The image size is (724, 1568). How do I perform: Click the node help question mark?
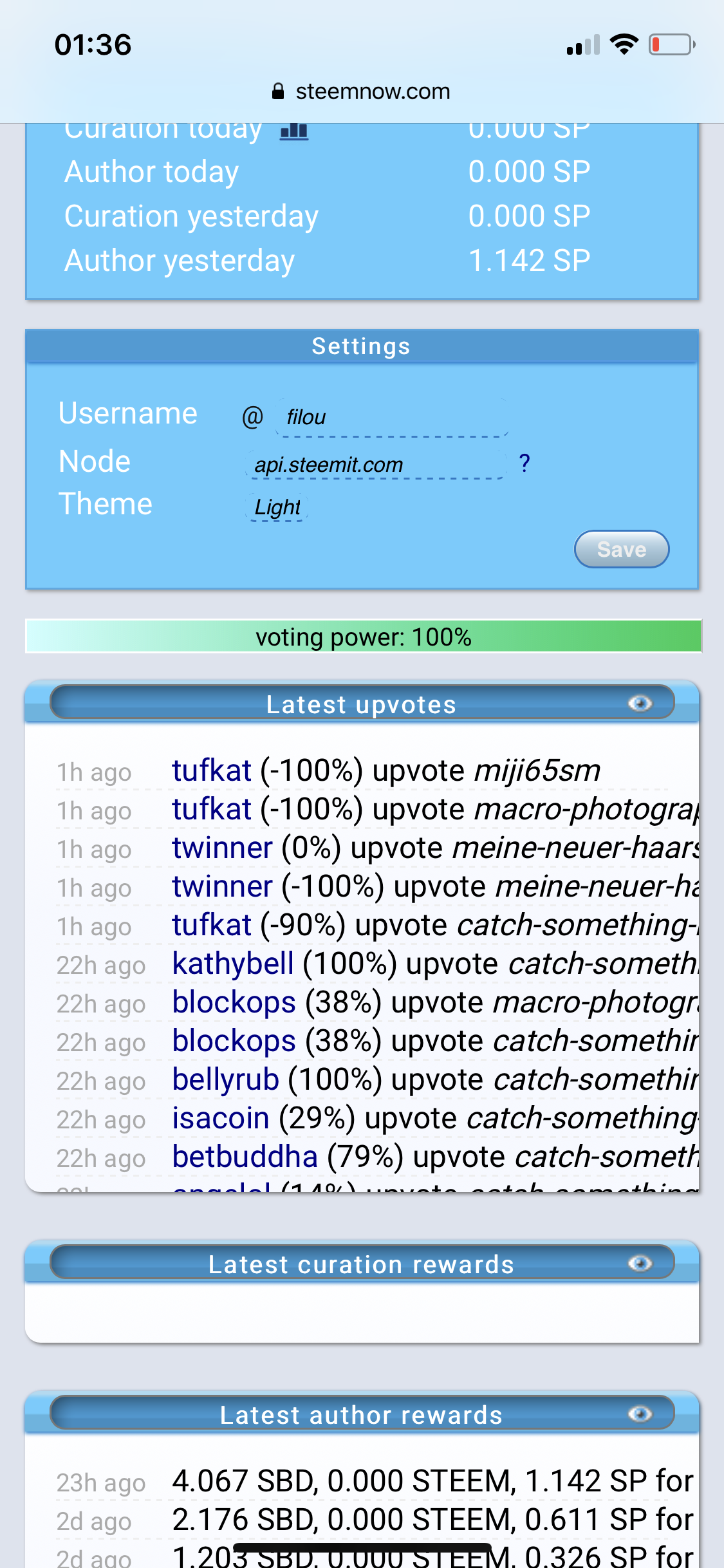click(x=524, y=463)
